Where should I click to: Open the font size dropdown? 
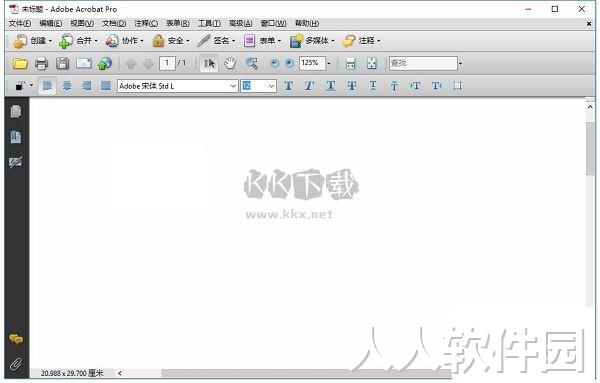click(258, 86)
